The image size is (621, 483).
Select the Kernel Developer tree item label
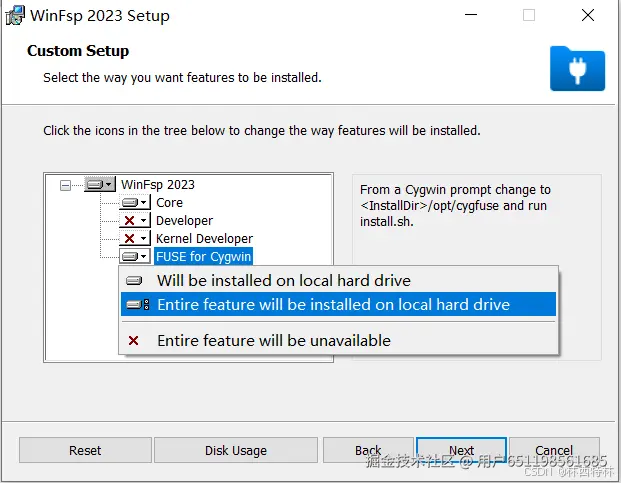click(204, 238)
